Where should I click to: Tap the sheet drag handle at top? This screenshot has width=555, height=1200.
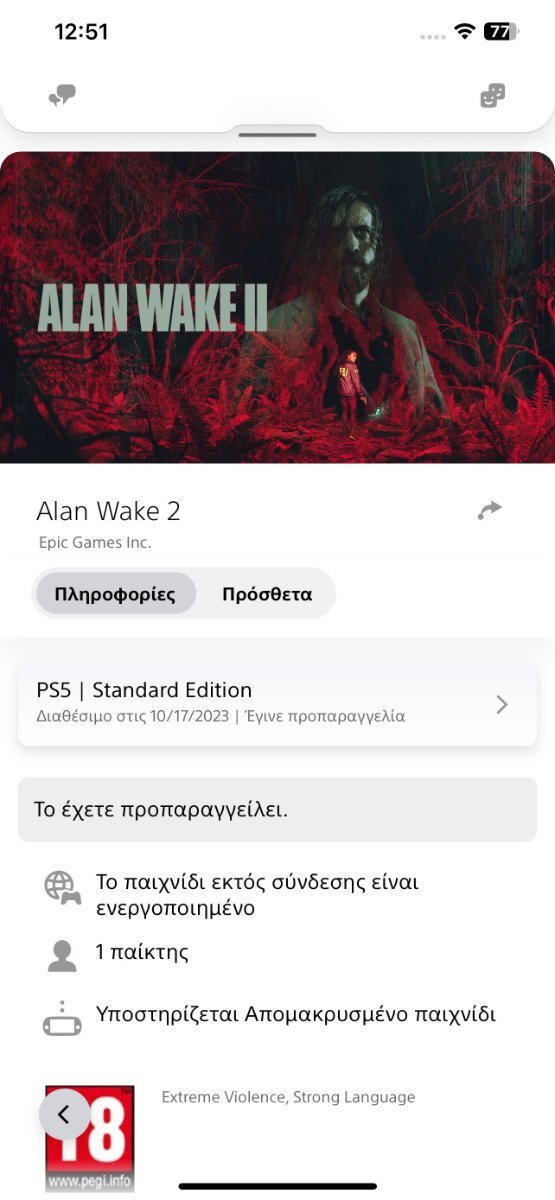277,134
